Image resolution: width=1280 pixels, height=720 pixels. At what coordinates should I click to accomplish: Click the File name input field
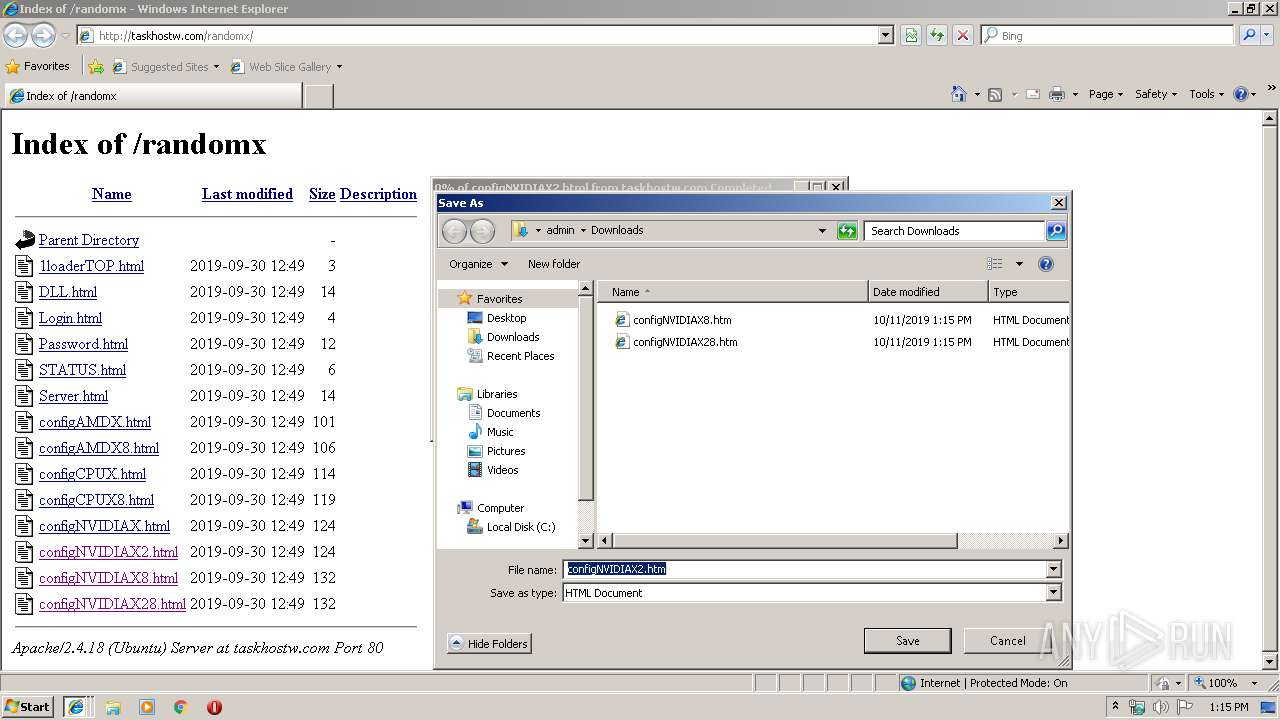804,569
